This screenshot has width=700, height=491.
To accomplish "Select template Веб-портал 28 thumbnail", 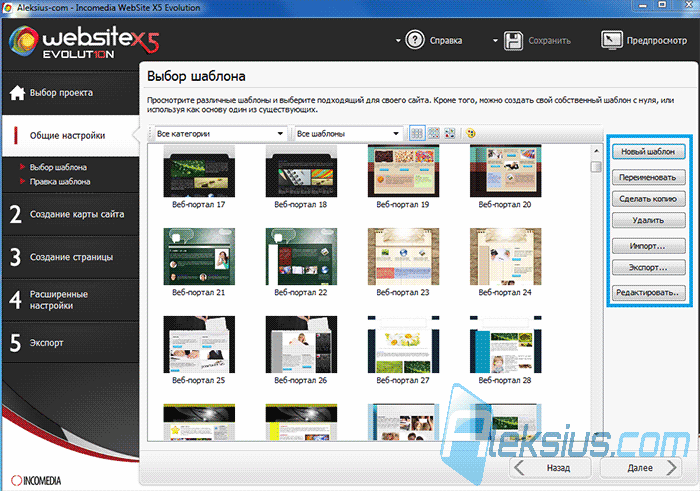I will (x=506, y=345).
